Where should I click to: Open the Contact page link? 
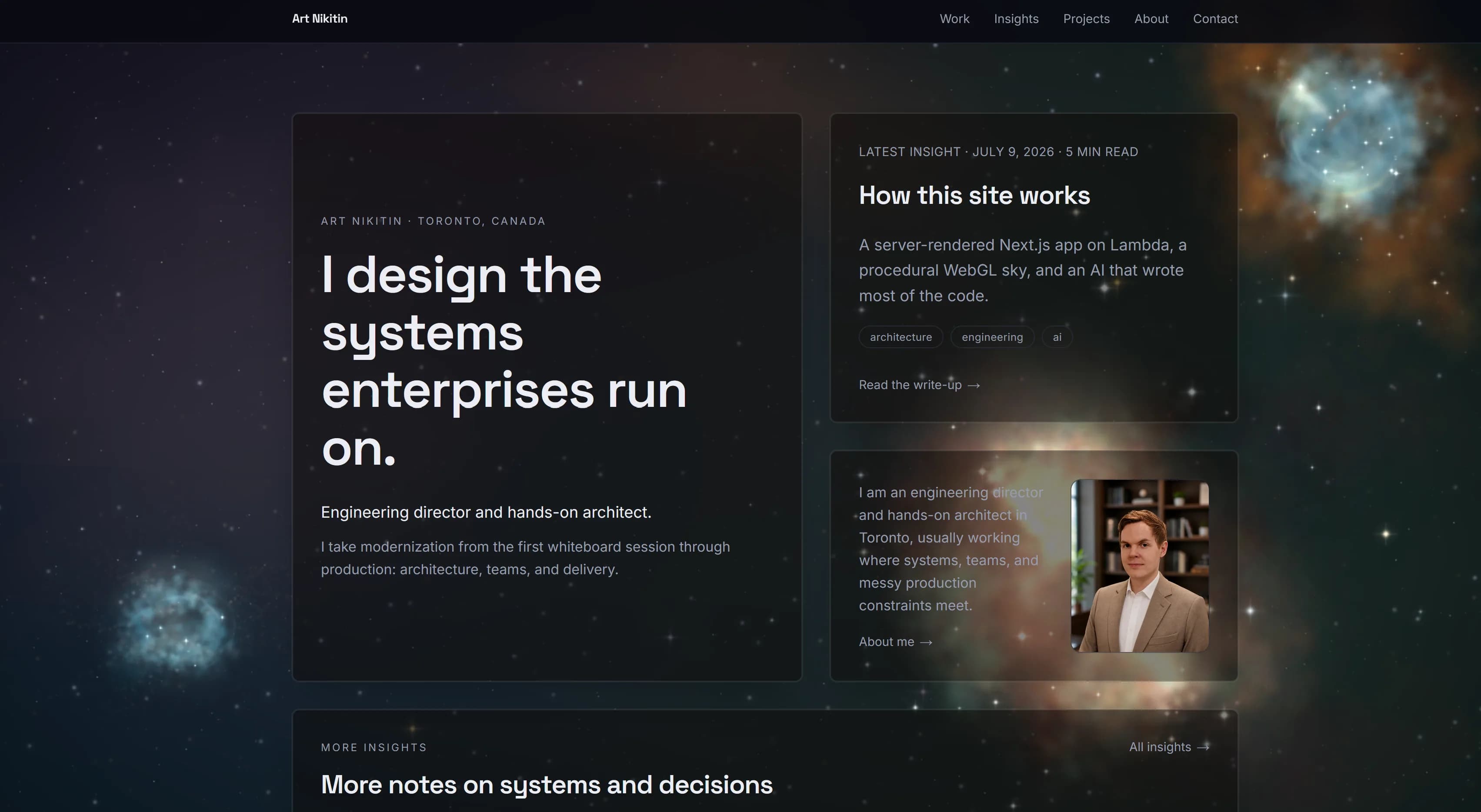pos(1215,19)
